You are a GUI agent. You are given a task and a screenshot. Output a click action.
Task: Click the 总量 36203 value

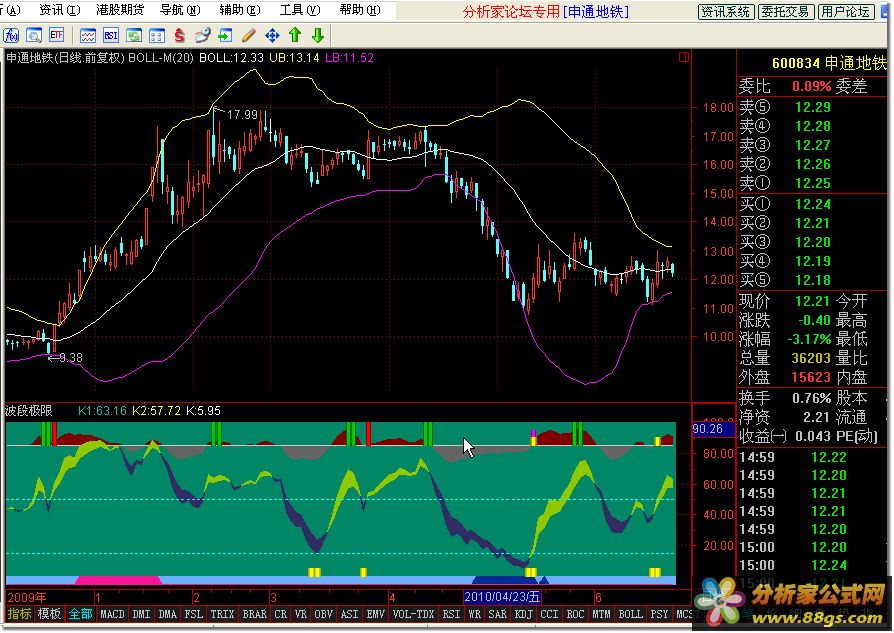pyautogui.click(x=811, y=358)
